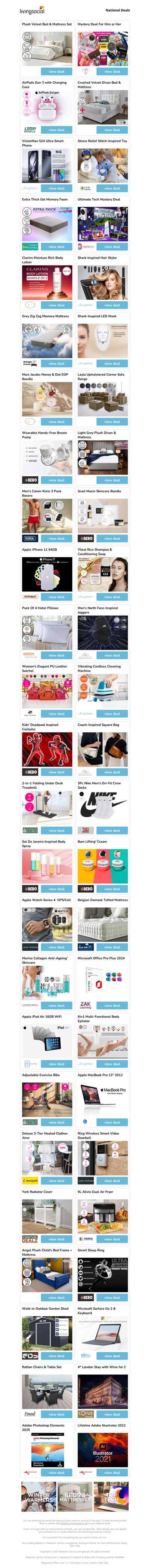
Task: Click the Loop Mobile merchant logo
Action: pyautogui.click(x=30, y=130)
